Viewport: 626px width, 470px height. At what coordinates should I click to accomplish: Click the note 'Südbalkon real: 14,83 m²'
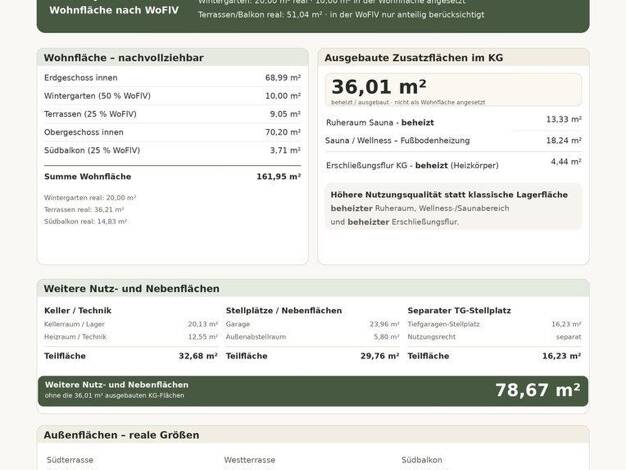(x=85, y=222)
